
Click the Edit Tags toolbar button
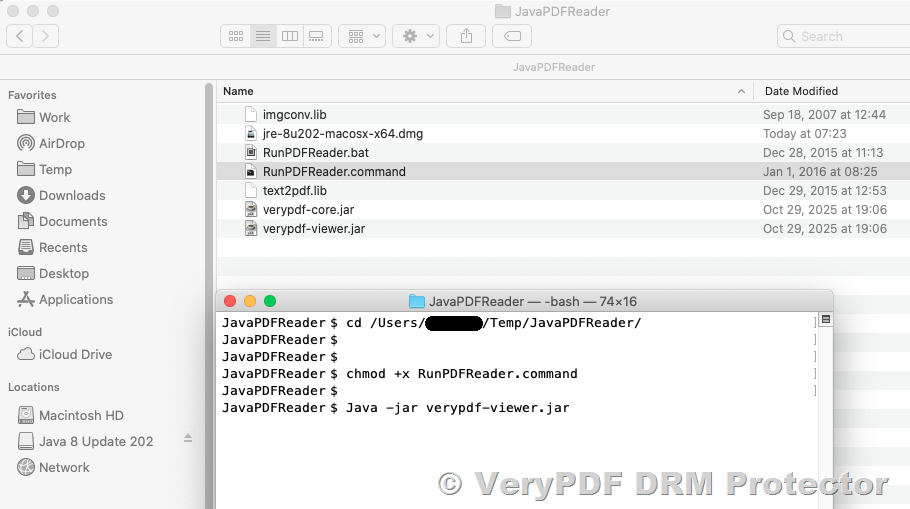[x=512, y=36]
